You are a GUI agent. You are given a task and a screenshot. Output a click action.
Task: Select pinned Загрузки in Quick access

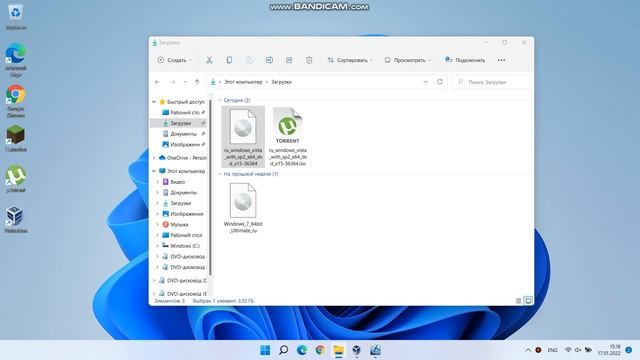pyautogui.click(x=180, y=123)
